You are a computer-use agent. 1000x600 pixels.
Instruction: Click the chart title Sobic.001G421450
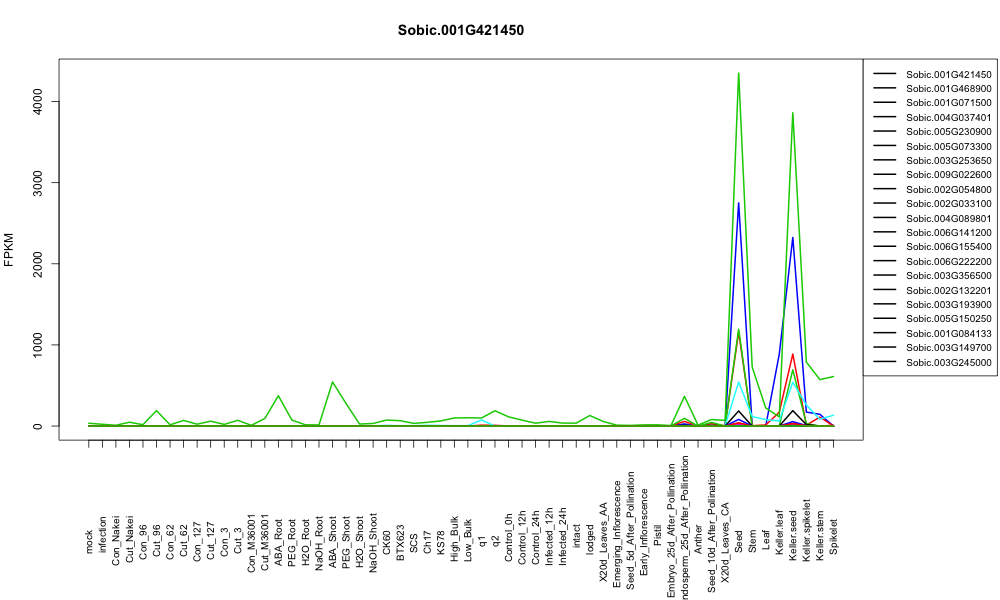click(x=460, y=31)
